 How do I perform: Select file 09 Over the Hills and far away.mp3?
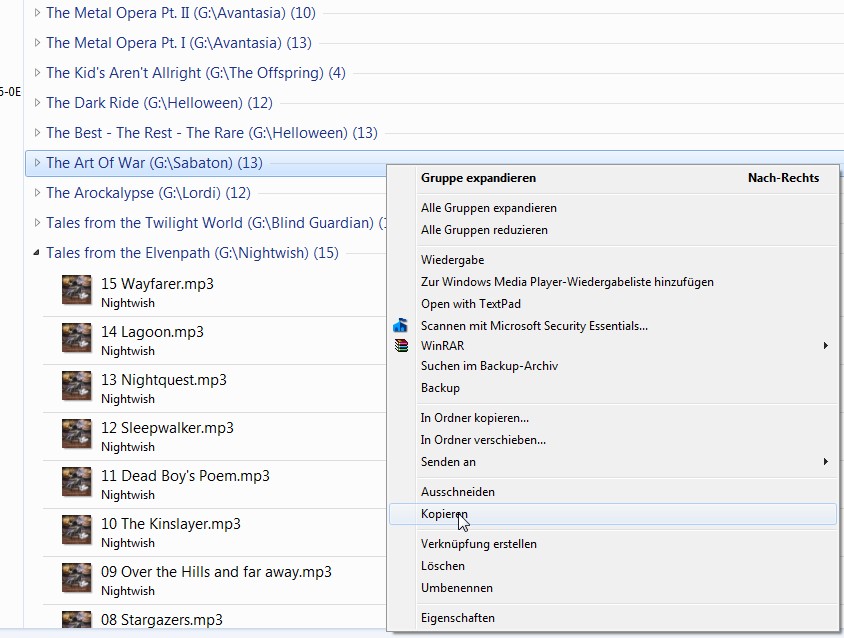click(216, 571)
